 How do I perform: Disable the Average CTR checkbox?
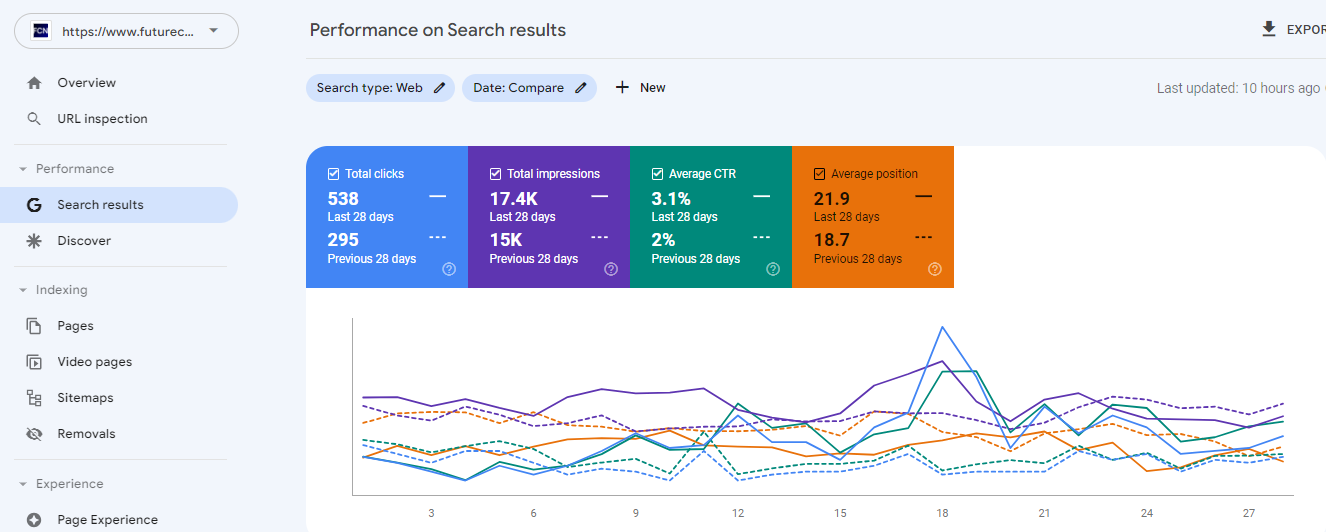click(658, 174)
